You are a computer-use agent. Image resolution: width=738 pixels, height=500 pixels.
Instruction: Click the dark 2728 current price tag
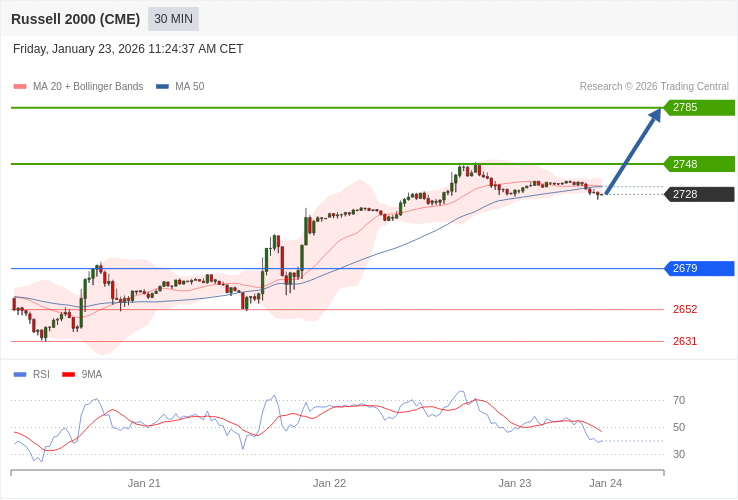pos(699,194)
